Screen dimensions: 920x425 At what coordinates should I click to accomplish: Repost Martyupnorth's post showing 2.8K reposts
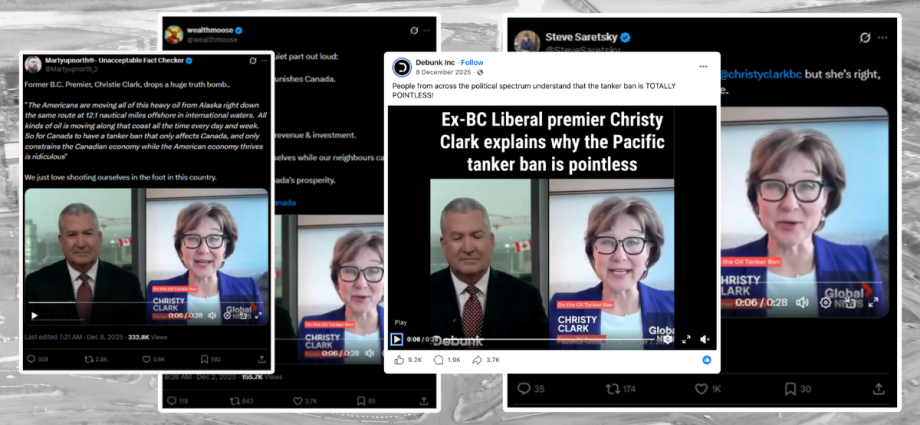[x=96, y=359]
